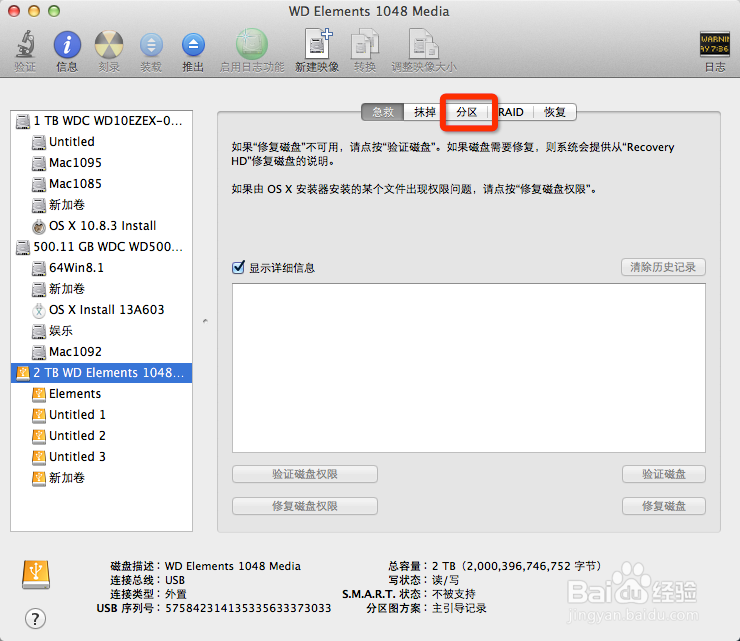This screenshot has height=641, width=740.
Task: Select 新加卷 volume under WD Elements
Action: tap(101, 478)
